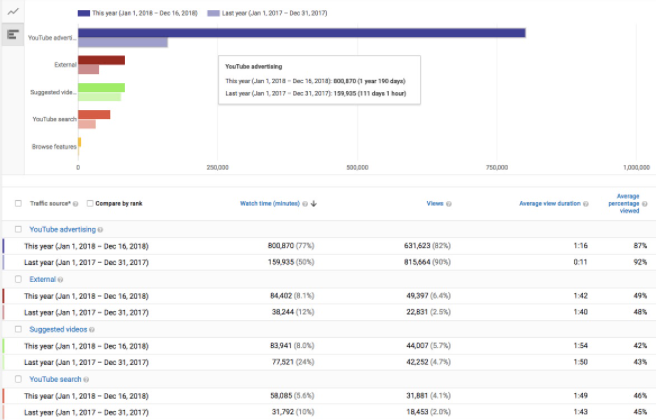Open the External traffic source link

pyautogui.click(x=42, y=279)
